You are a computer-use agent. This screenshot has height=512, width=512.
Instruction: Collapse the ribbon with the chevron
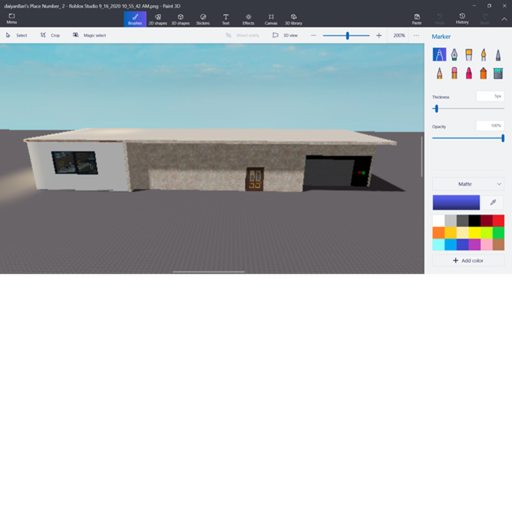click(504, 19)
